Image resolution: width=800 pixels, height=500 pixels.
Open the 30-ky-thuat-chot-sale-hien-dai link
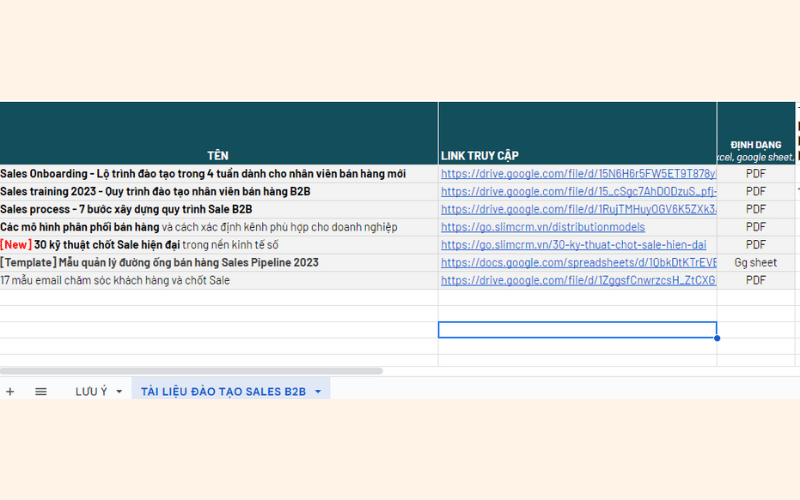[x=573, y=245]
